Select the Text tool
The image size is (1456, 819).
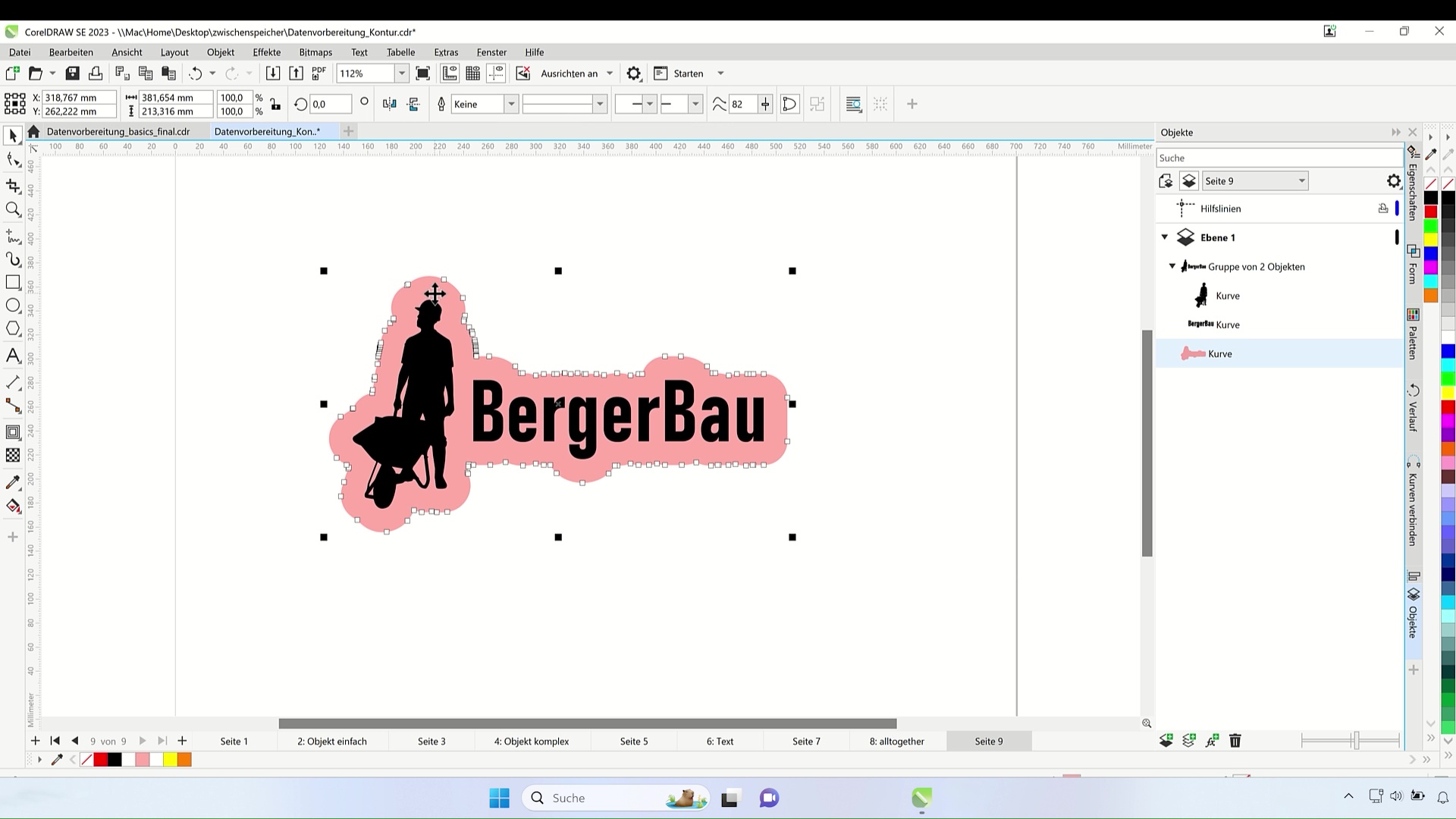coord(13,356)
